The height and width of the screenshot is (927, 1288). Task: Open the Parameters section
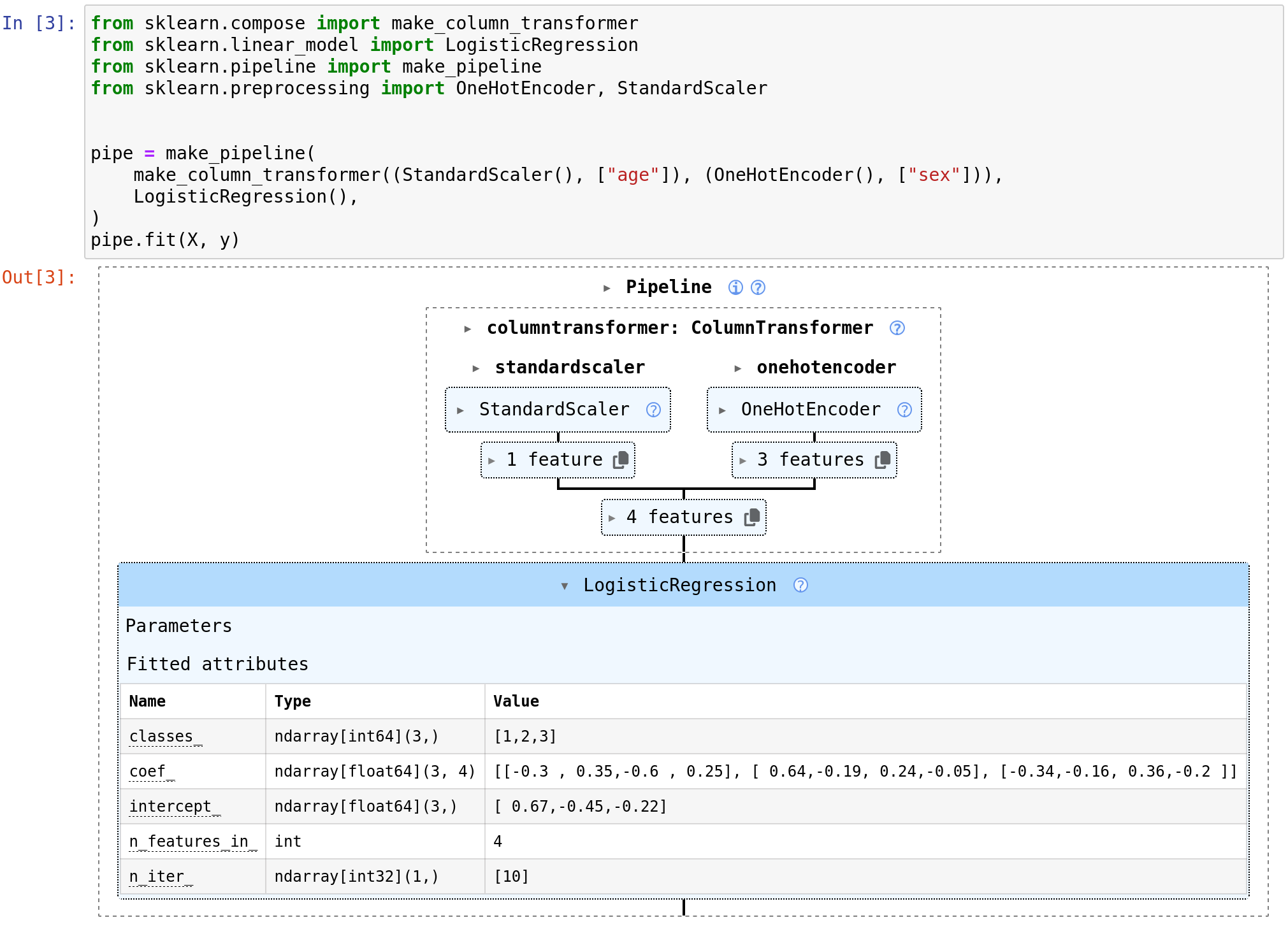(x=178, y=626)
